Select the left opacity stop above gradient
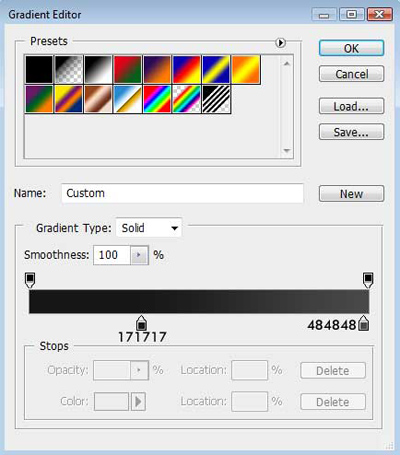Screen dimensions: 400x455 click(x=30, y=280)
